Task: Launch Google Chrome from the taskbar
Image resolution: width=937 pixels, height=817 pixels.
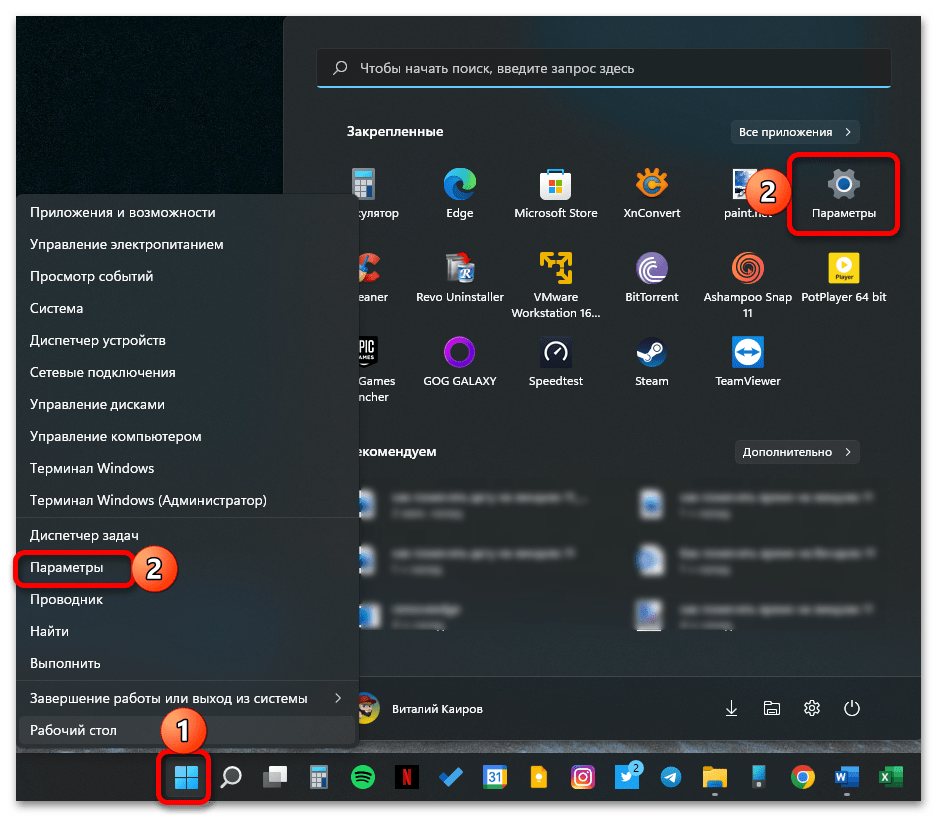Action: 803,777
